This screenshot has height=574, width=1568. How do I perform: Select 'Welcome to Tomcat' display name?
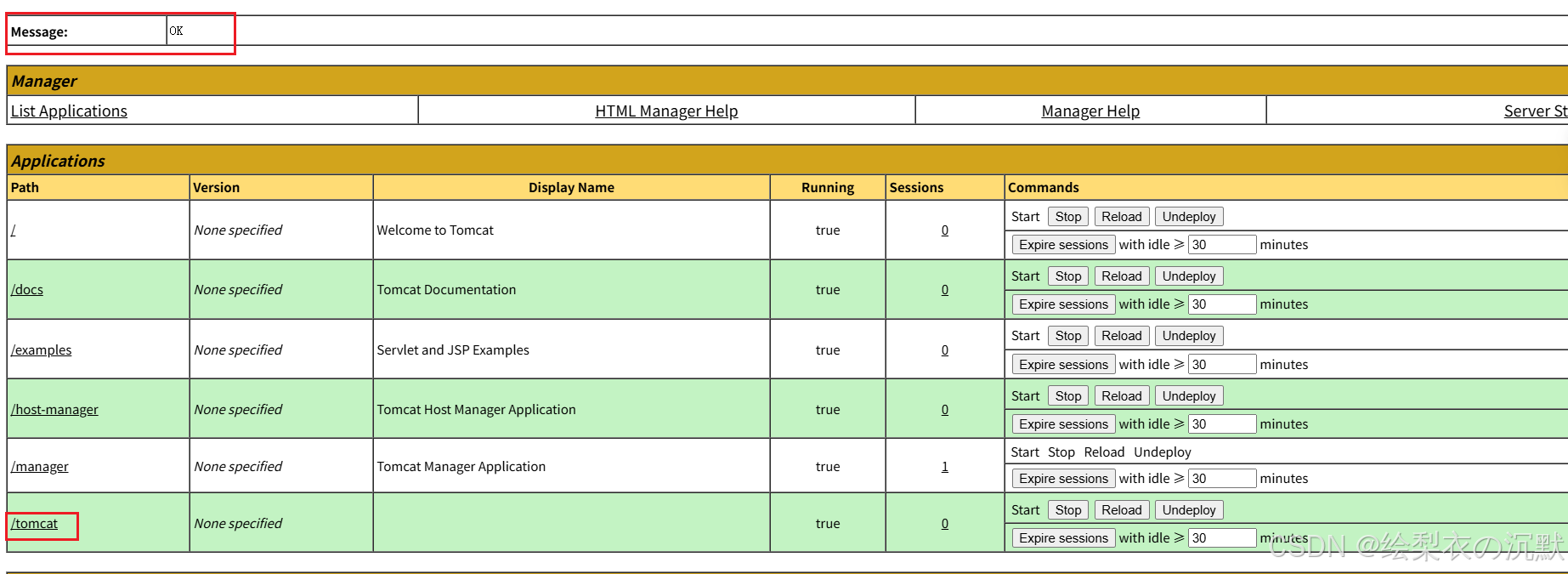(x=435, y=230)
